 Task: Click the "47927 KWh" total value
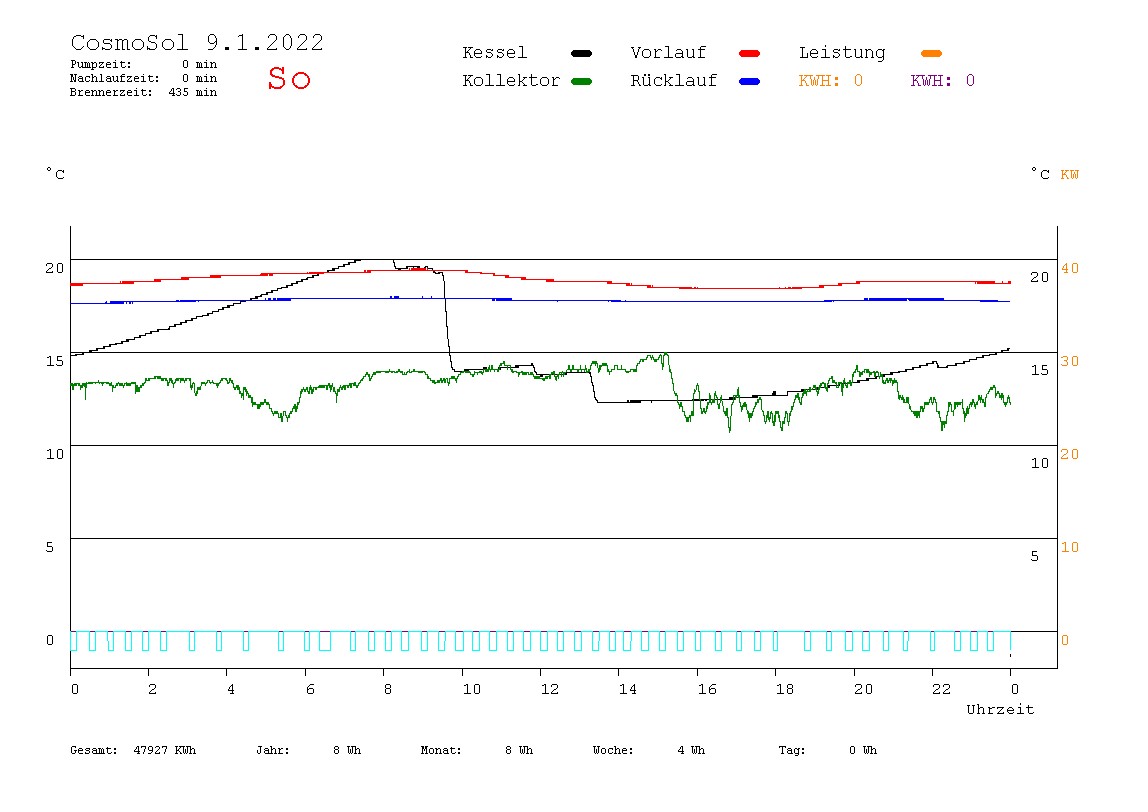165,750
